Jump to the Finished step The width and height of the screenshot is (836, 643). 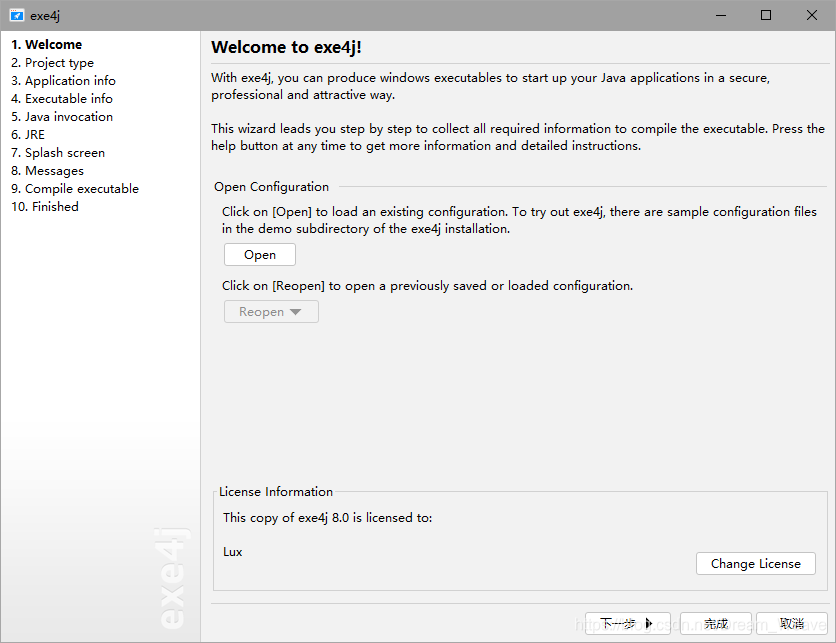[x=45, y=207]
